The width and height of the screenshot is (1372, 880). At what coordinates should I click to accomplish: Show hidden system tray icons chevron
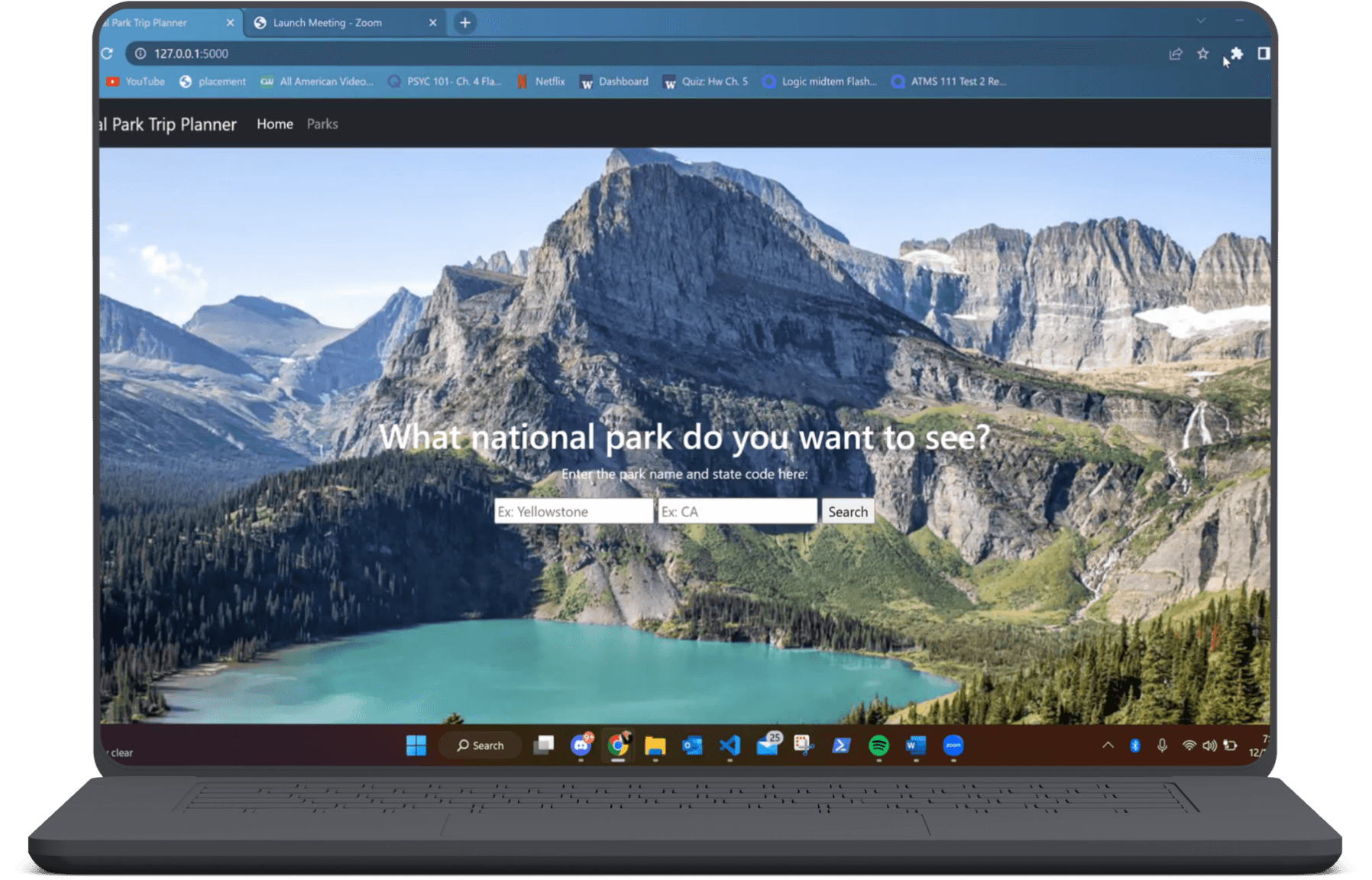[1107, 746]
